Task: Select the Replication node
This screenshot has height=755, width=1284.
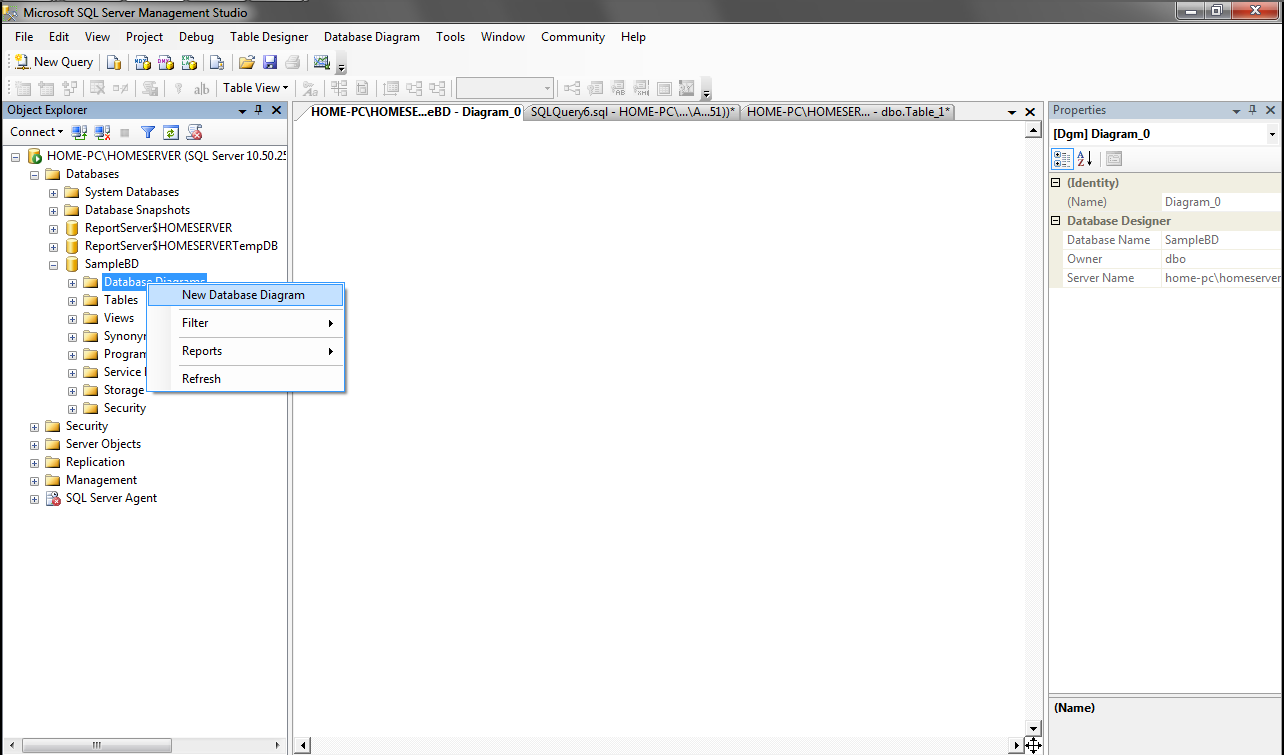Action: pyautogui.click(x=95, y=462)
